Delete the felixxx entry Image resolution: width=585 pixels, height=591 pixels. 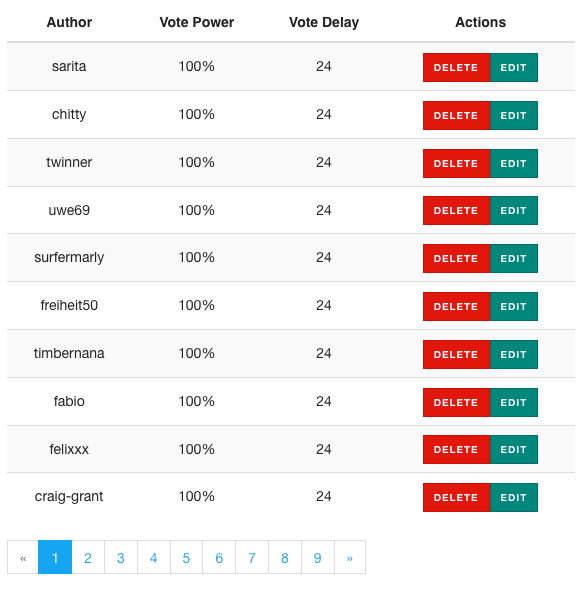456,449
